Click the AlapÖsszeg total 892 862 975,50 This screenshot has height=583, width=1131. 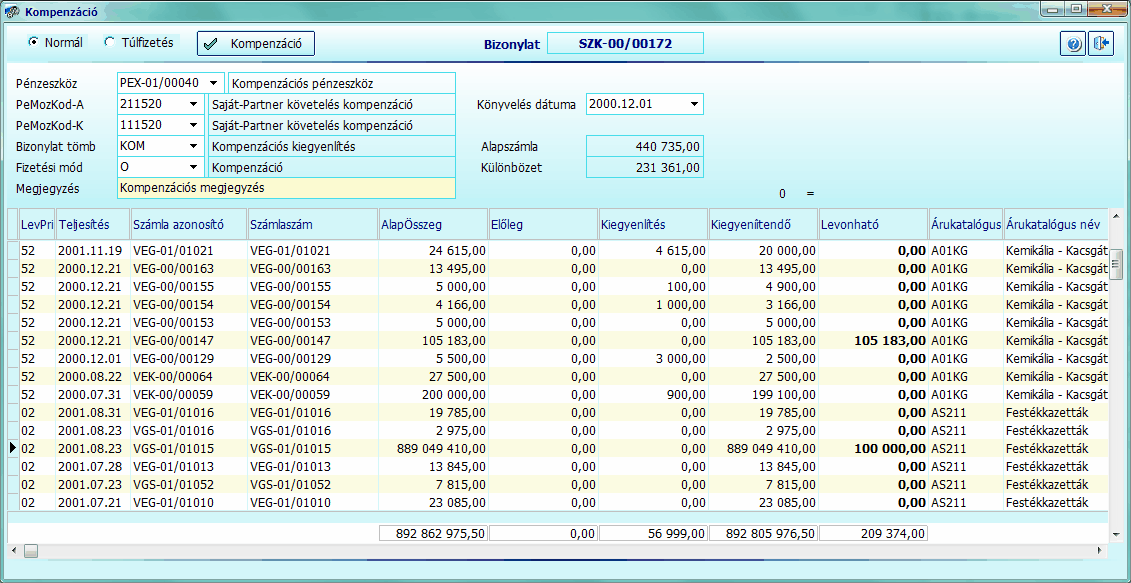(433, 534)
